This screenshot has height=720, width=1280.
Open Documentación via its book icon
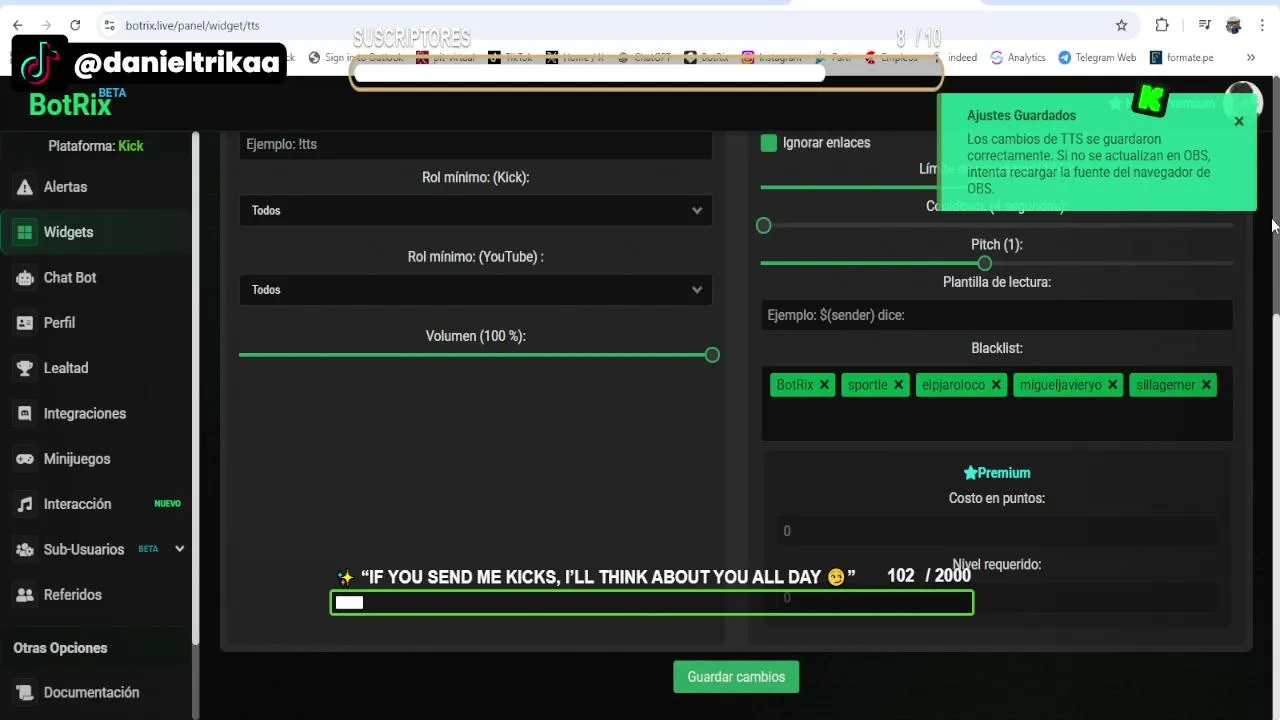[x=25, y=692]
